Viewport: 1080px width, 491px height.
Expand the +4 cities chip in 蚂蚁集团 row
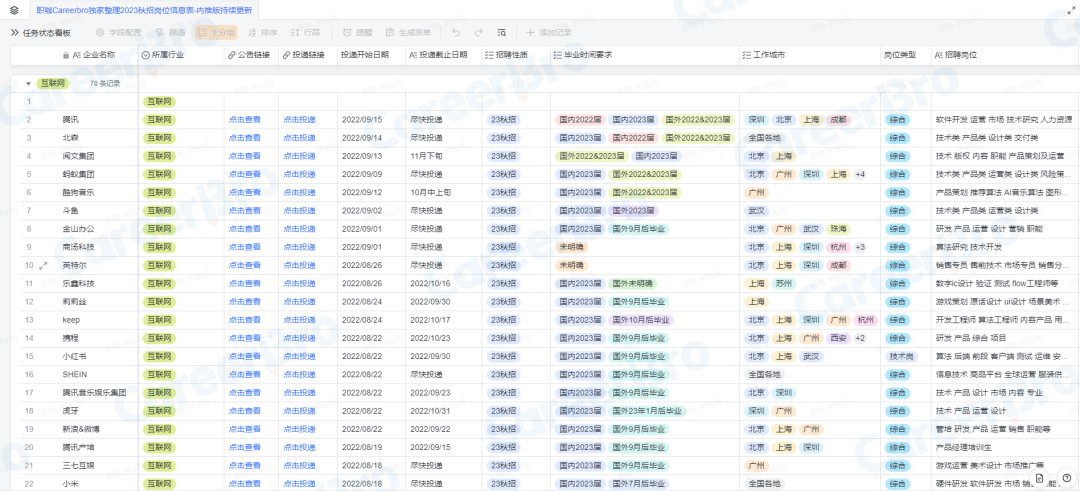[x=860, y=174]
